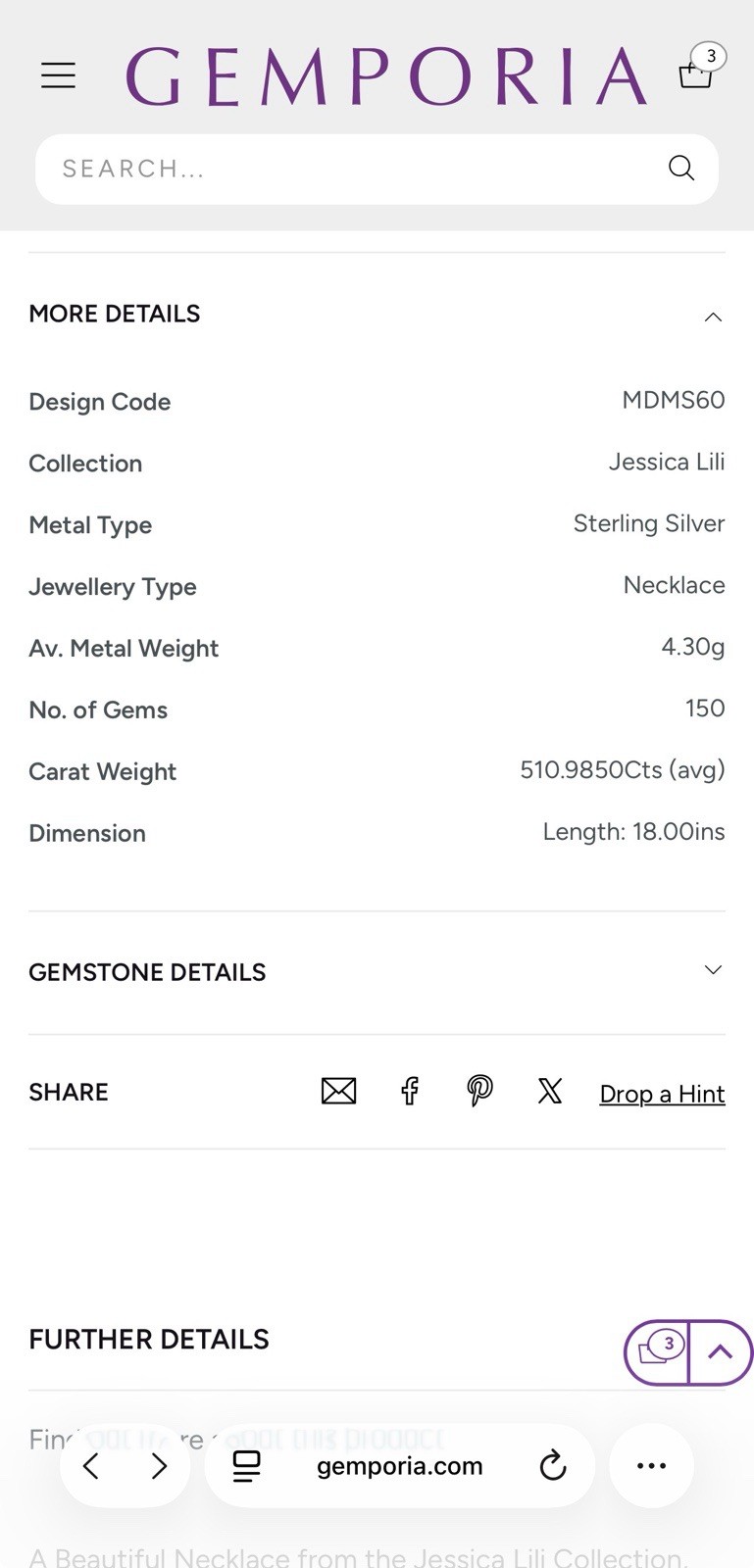The height and width of the screenshot is (1568, 754).
Task: Tap the up-arrow back-to-top button
Action: click(x=721, y=1352)
